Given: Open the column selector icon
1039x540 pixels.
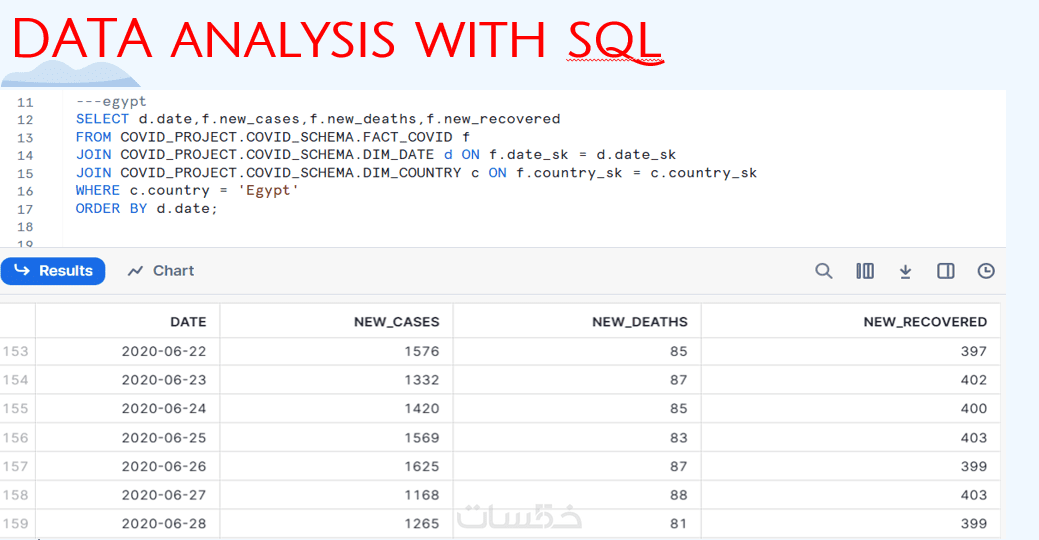Looking at the screenshot, I should point(865,271).
